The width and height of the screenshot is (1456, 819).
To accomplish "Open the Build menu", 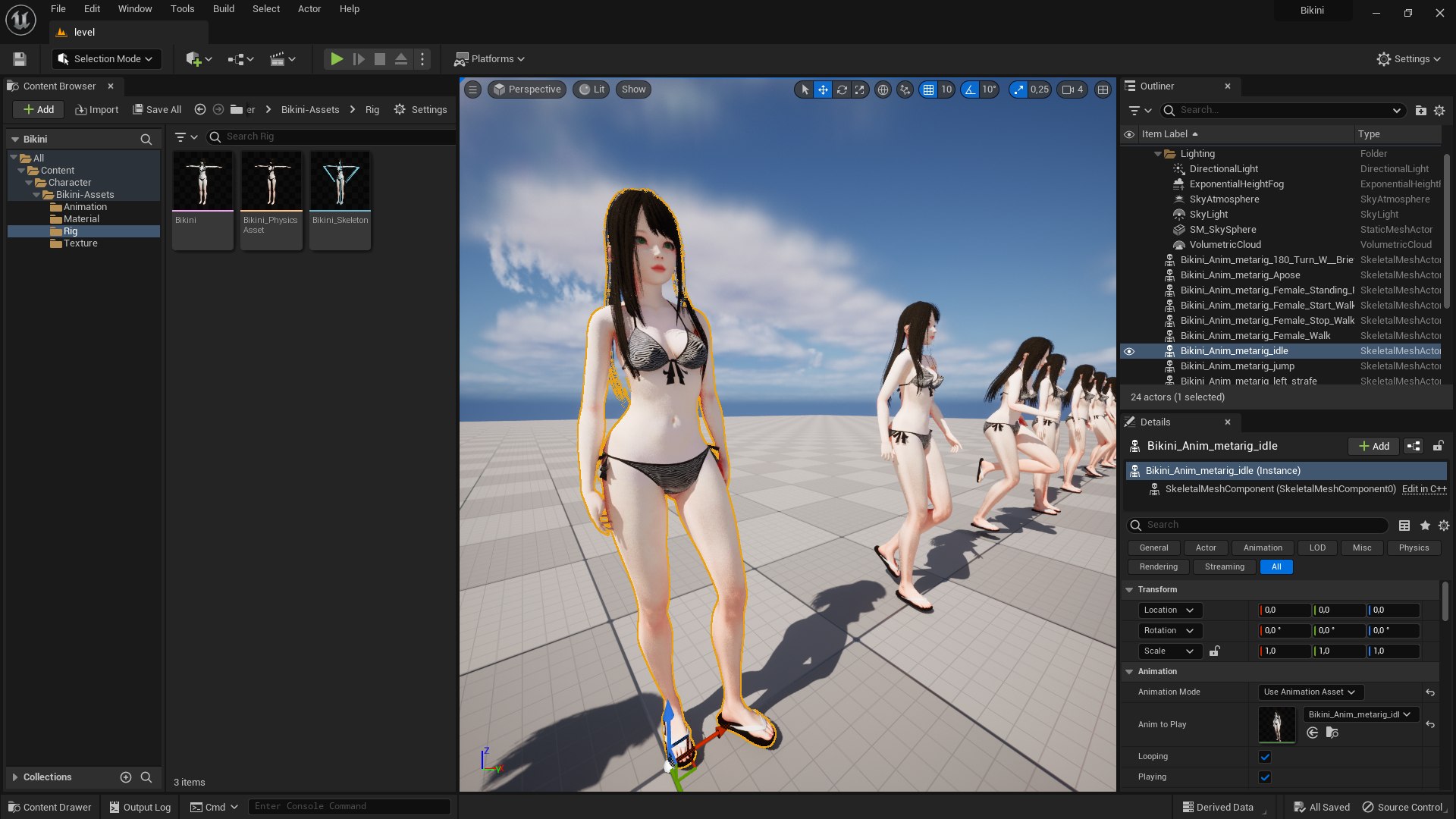I will (x=223, y=9).
